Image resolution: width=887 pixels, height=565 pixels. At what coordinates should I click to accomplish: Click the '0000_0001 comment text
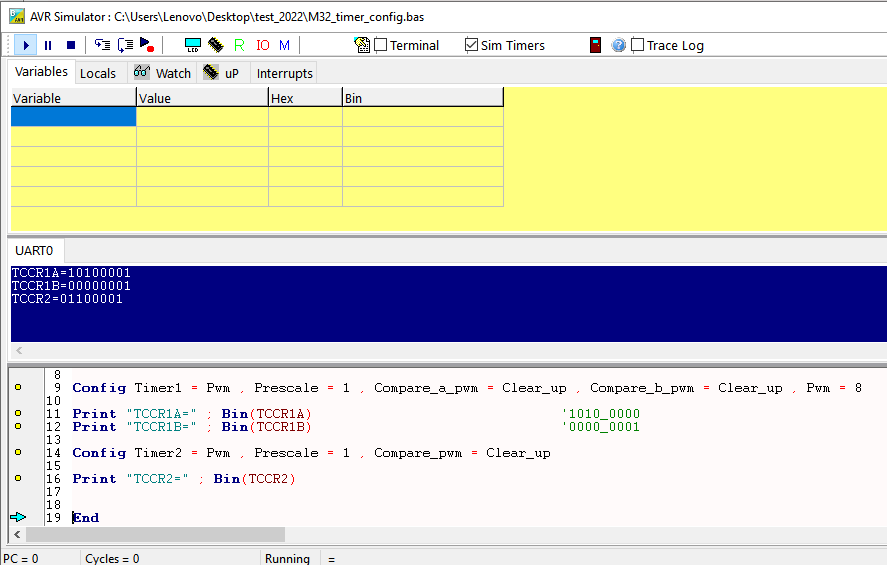601,427
